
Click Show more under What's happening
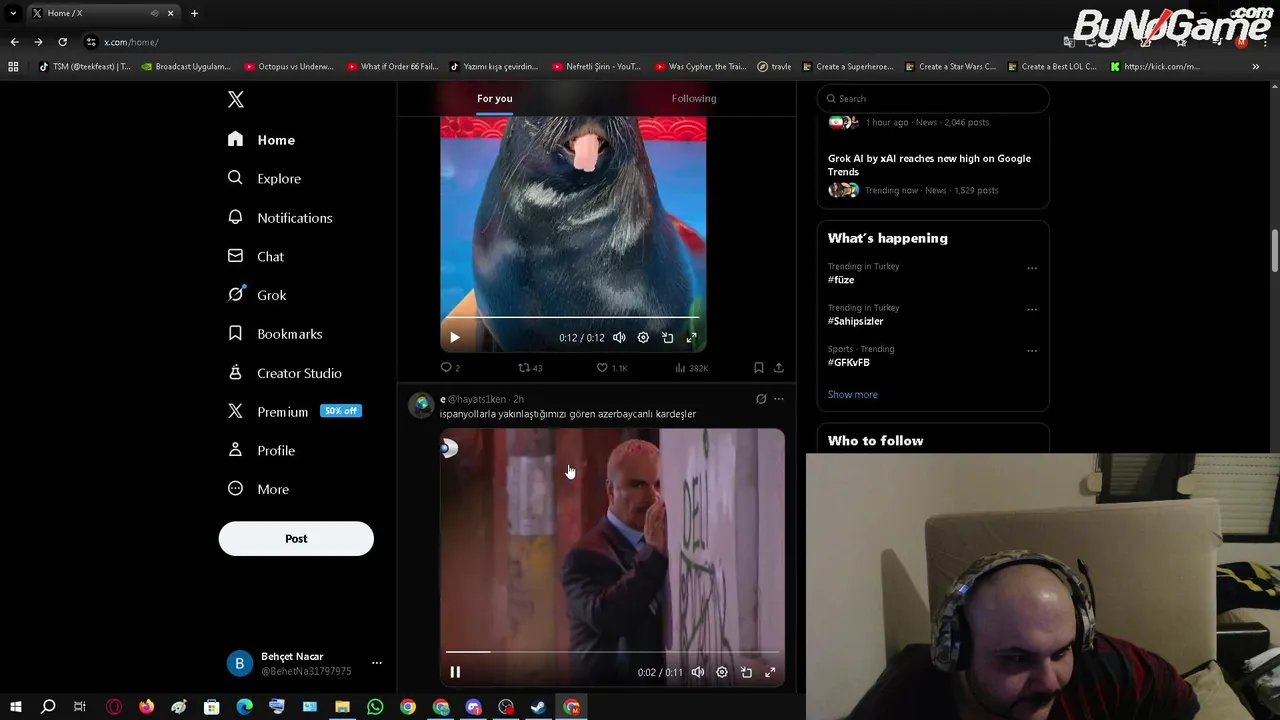pos(853,394)
